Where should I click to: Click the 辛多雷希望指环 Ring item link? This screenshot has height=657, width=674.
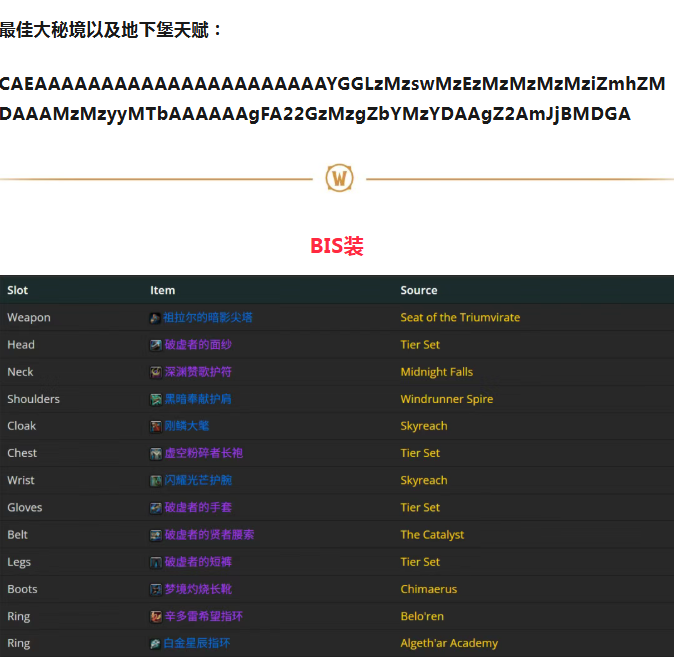[x=203, y=616]
